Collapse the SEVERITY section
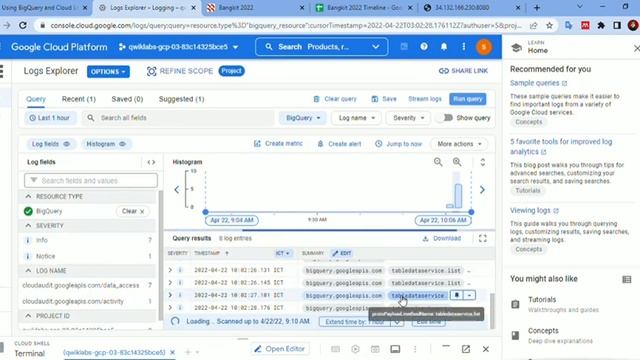640x360 pixels. coord(28,225)
